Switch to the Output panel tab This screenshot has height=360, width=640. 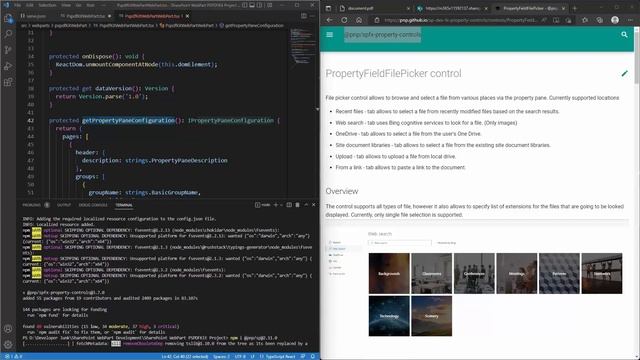pos(64,205)
